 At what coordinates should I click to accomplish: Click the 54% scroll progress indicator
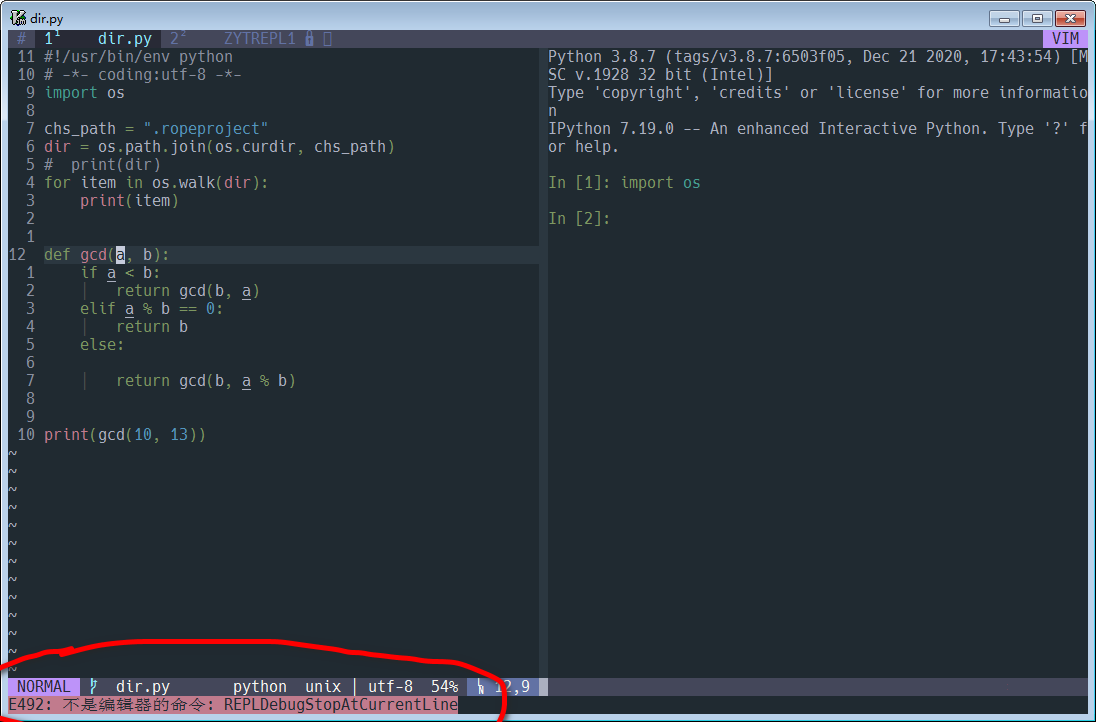pyautogui.click(x=444, y=686)
